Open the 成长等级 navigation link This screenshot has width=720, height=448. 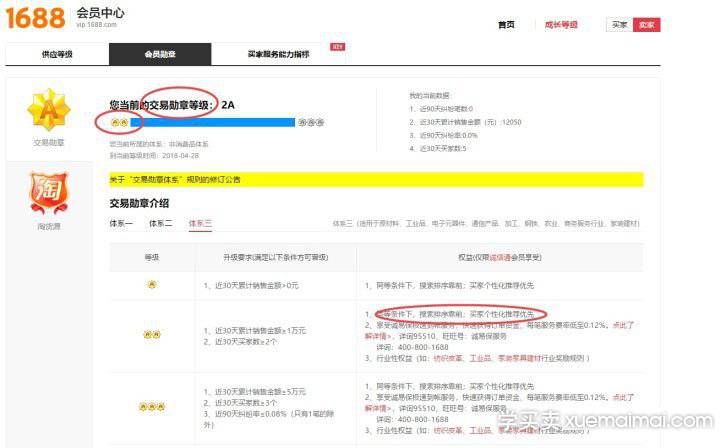[x=561, y=25]
